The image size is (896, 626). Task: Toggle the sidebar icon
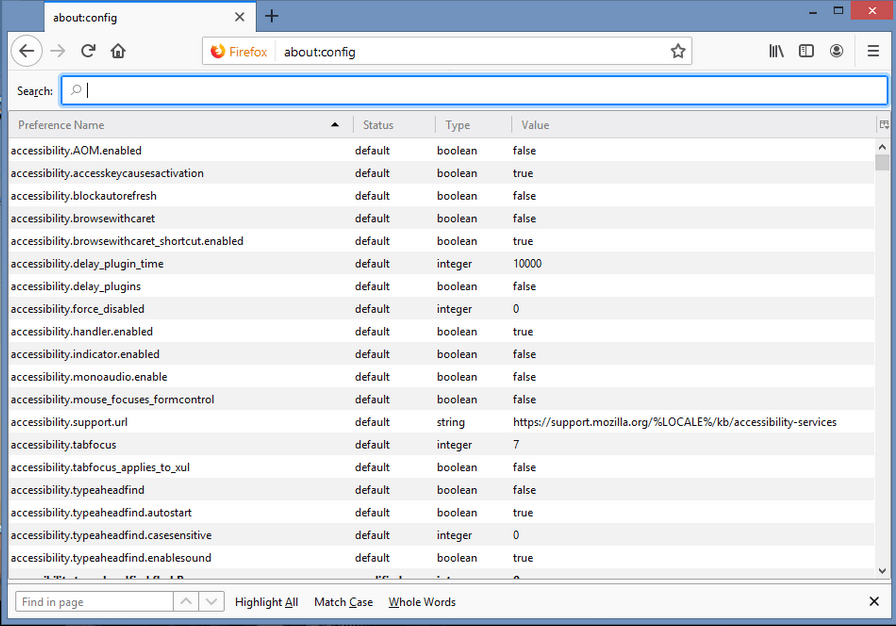(x=806, y=50)
